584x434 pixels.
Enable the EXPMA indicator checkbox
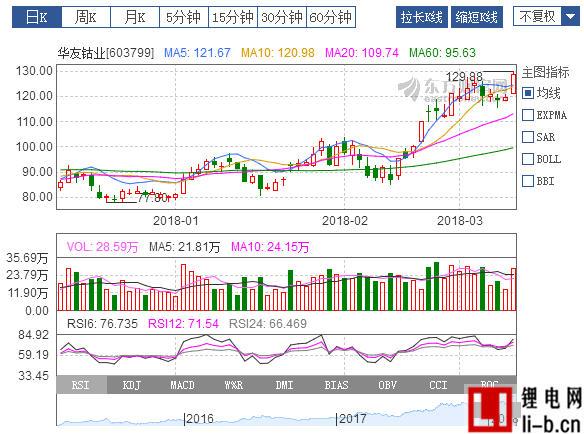click(x=528, y=115)
